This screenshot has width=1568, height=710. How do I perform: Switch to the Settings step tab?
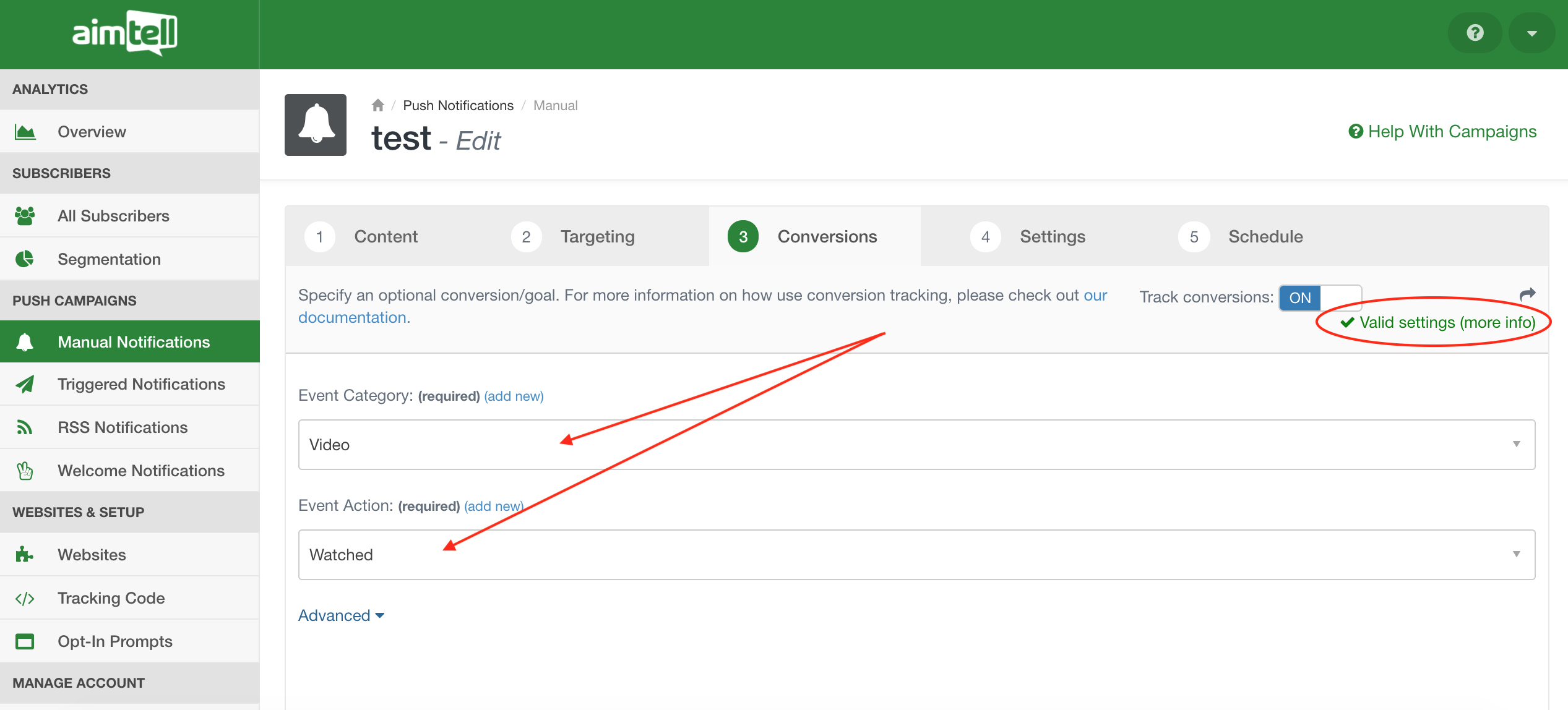click(1052, 237)
